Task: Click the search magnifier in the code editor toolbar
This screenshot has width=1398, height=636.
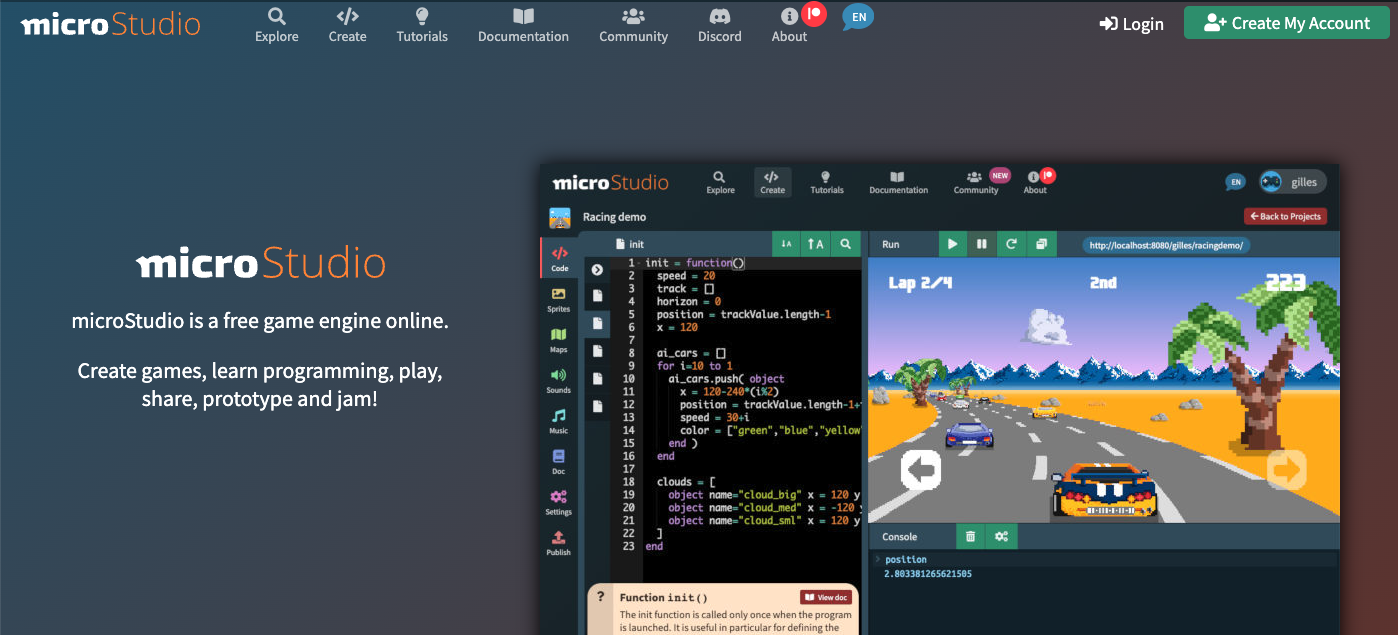Action: tap(846, 244)
